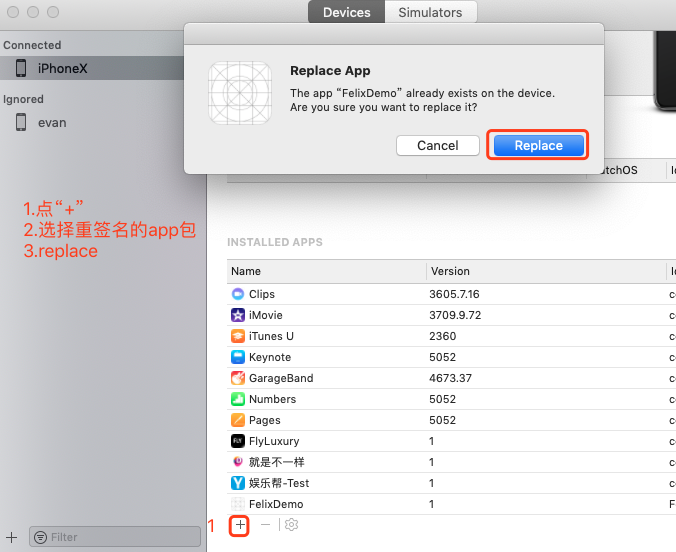This screenshot has height=552, width=676.
Task: Click version 2360 of iTunes U
Action: [x=442, y=336]
